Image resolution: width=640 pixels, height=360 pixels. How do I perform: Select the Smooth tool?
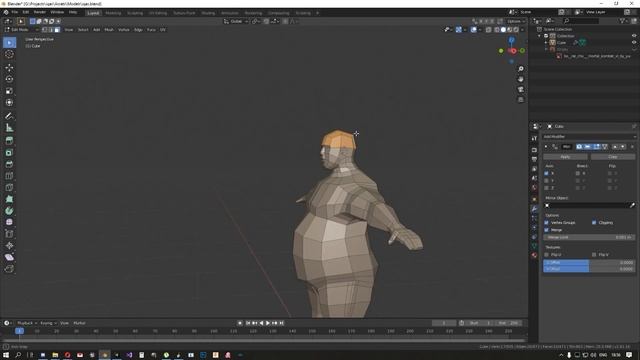pyautogui.click(x=9, y=222)
